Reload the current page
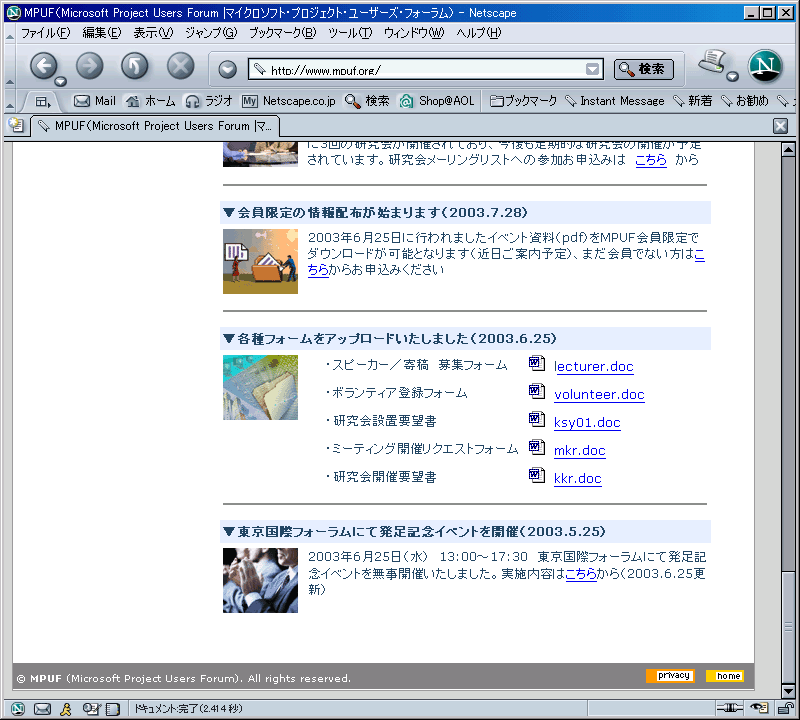The width and height of the screenshot is (800, 720). 135,66
